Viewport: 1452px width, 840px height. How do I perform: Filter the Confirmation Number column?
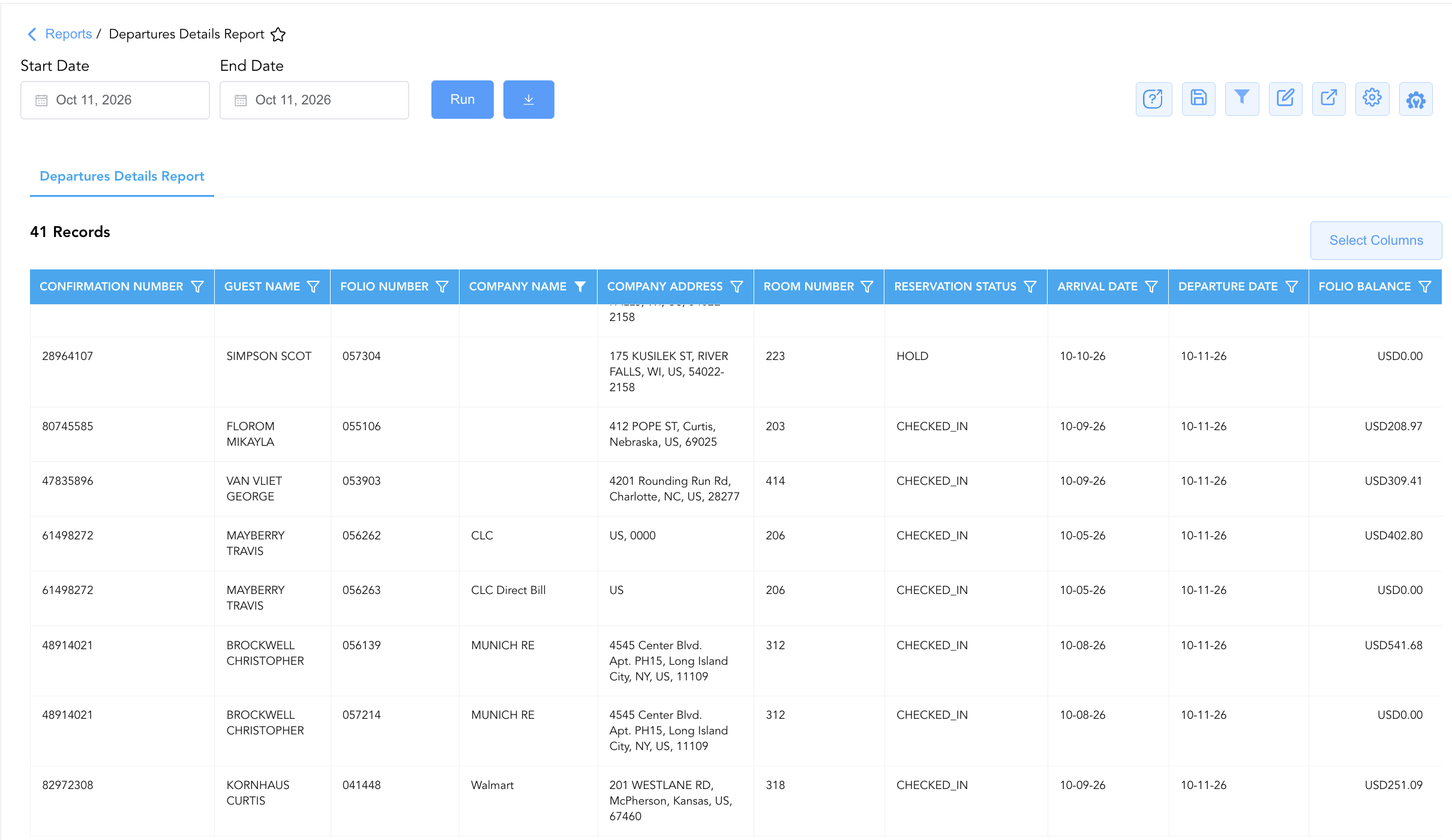click(197, 287)
